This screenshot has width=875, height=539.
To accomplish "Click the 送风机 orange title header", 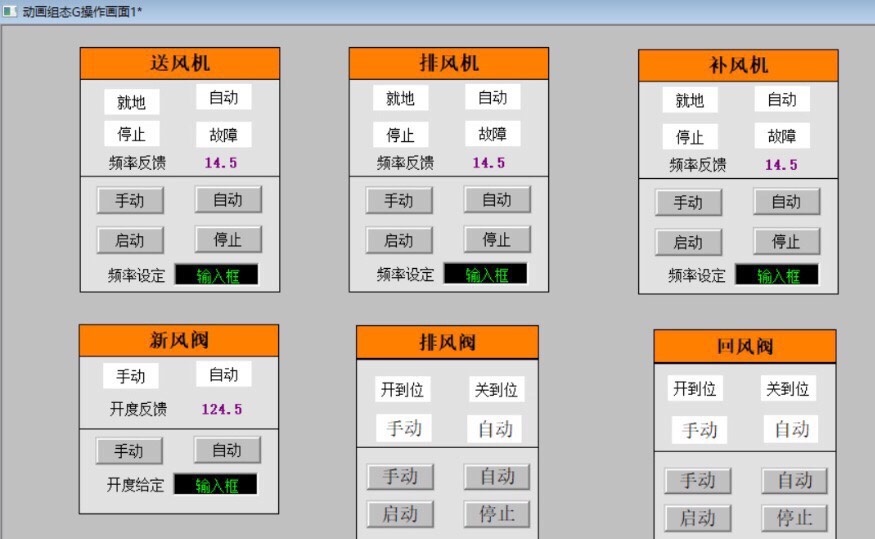I will (x=180, y=63).
